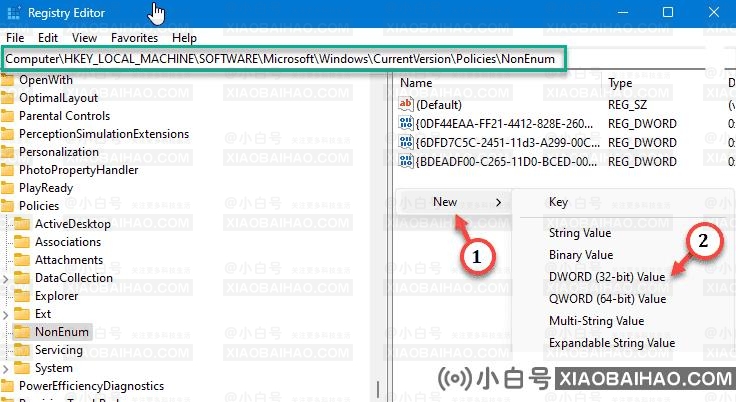Choose String Value from the submenu
Screen dimensions: 736x402
pyautogui.click(x=580, y=233)
